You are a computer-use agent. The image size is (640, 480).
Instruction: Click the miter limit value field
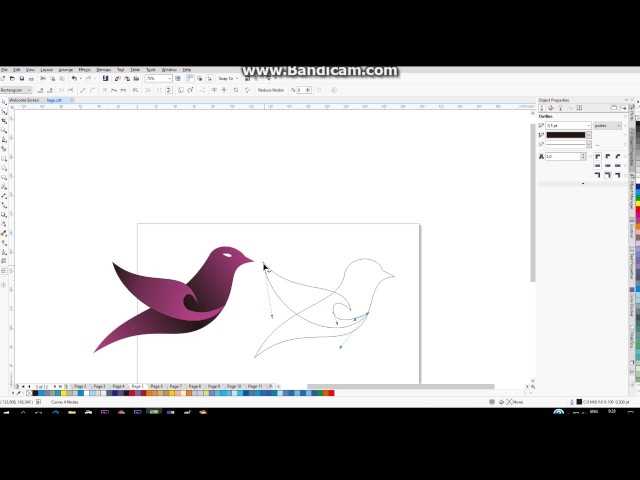click(x=563, y=156)
